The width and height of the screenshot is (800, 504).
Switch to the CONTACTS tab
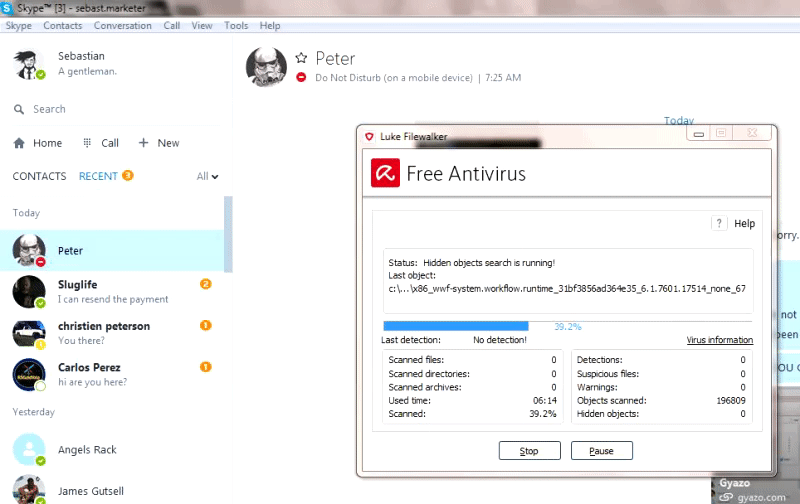[39, 176]
